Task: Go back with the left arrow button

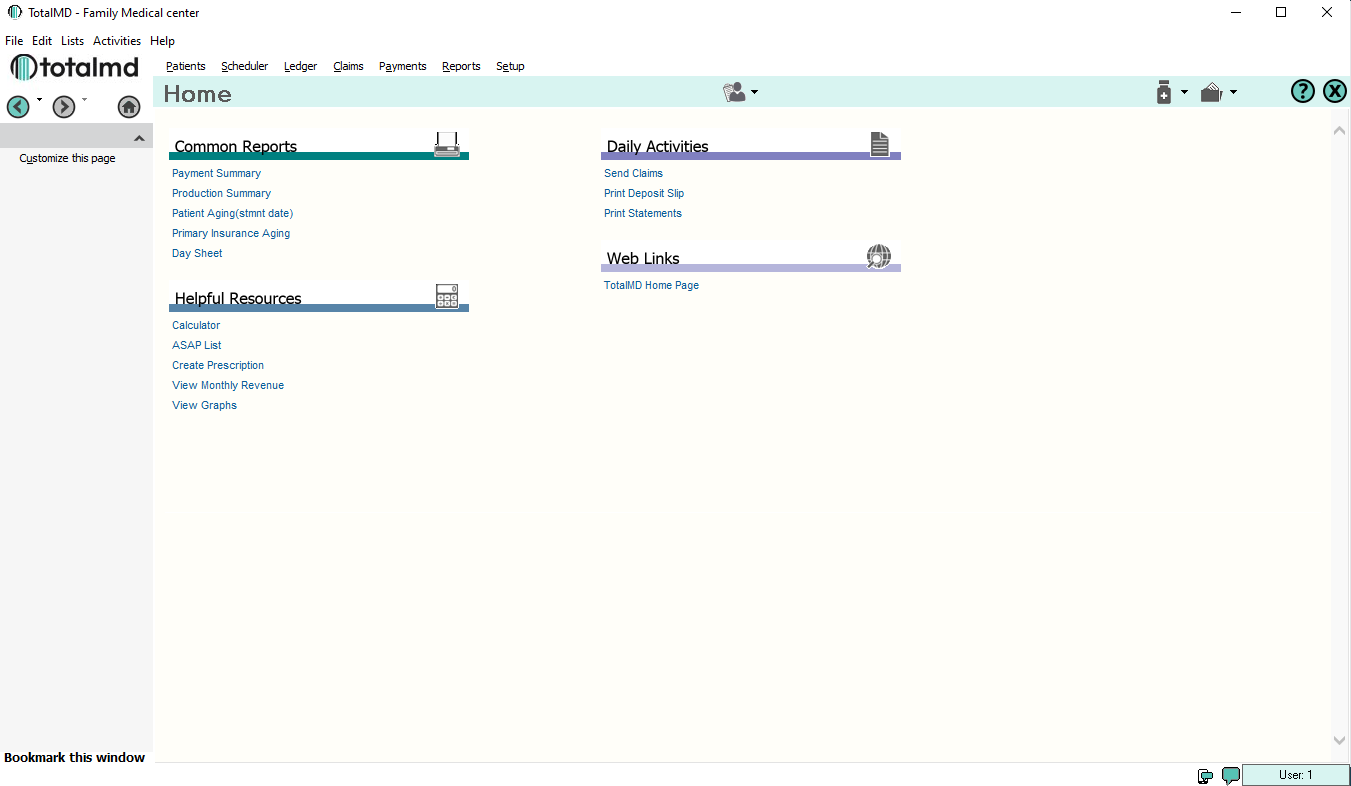Action: (18, 106)
